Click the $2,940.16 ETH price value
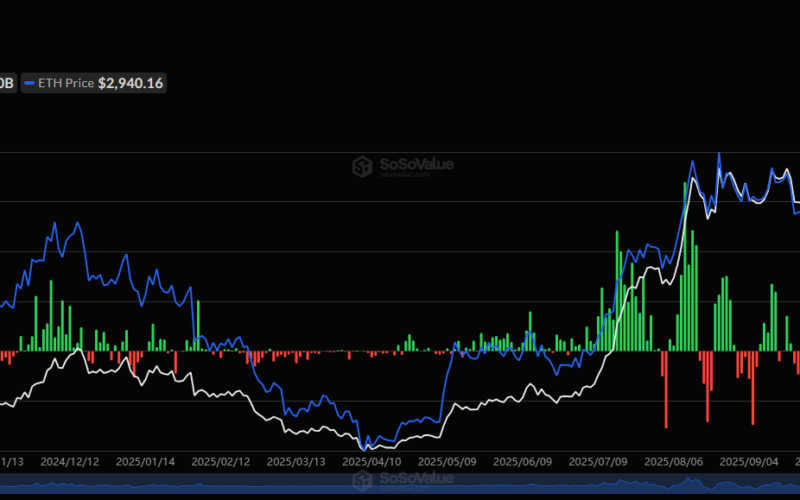Image resolution: width=800 pixels, height=500 pixels. (x=130, y=84)
